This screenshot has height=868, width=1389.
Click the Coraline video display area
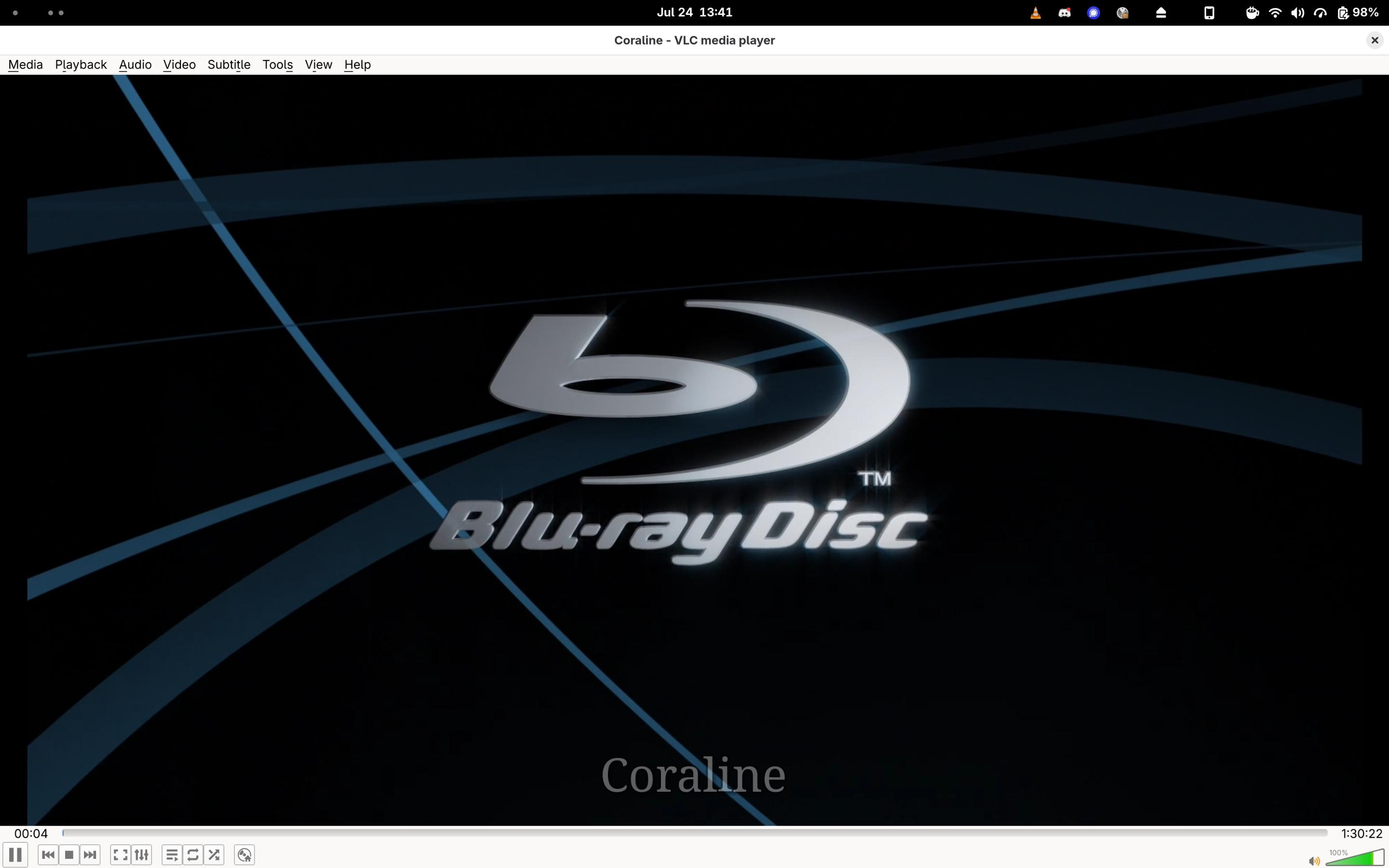pyautogui.click(x=695, y=450)
